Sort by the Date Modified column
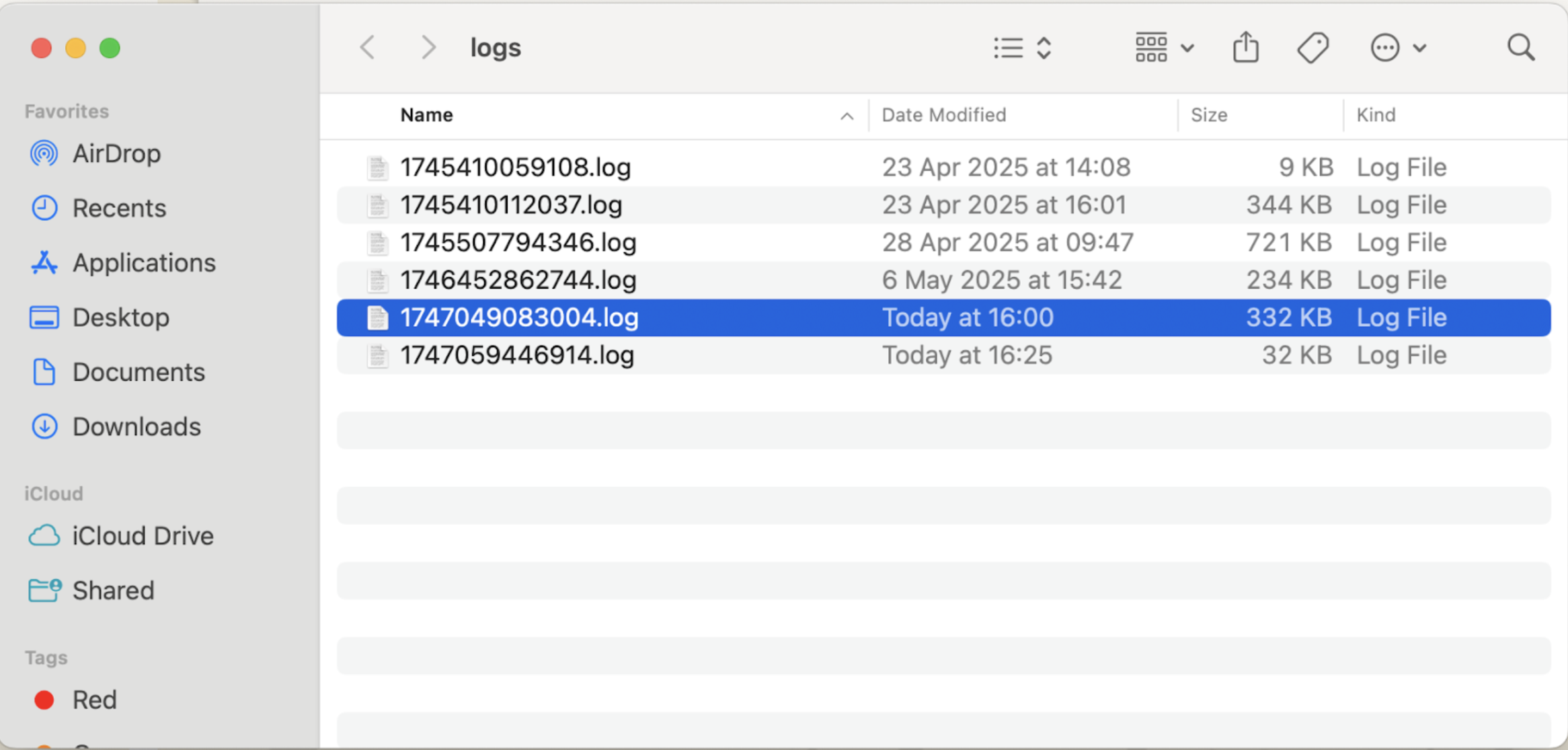Image resolution: width=1568 pixels, height=750 pixels. point(943,115)
